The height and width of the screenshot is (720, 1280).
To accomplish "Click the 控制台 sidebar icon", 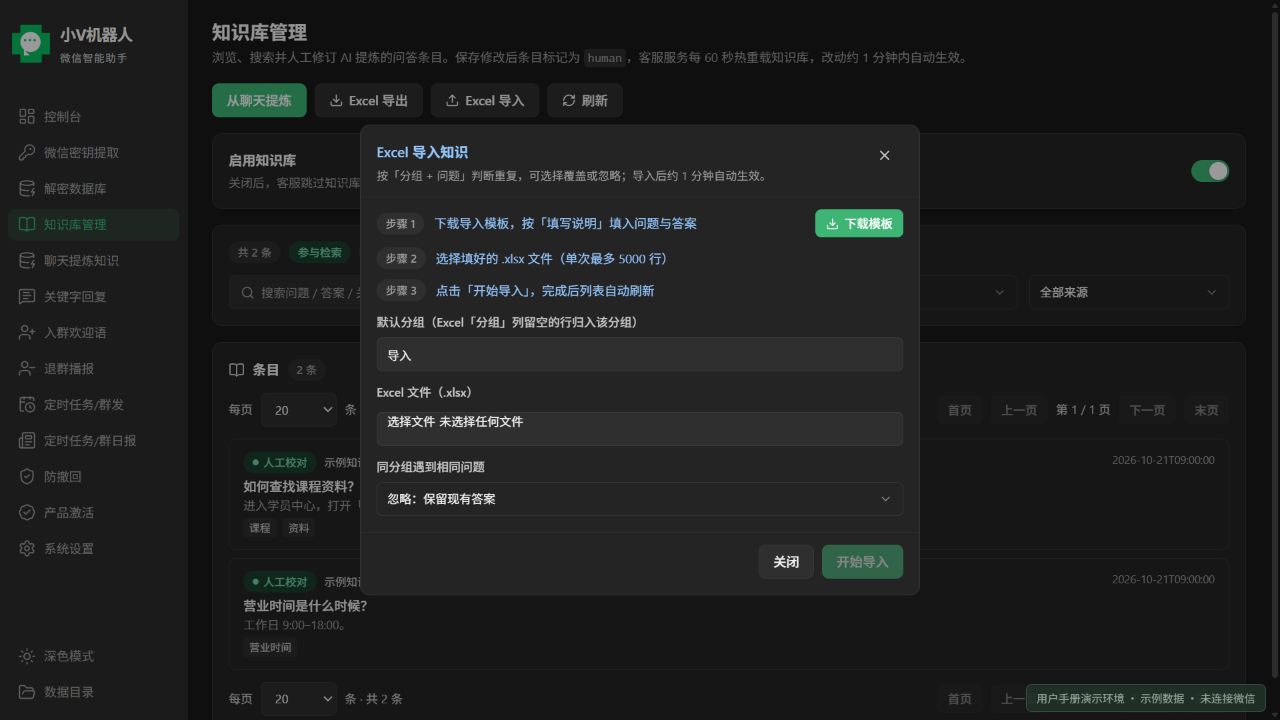I will [x=27, y=117].
